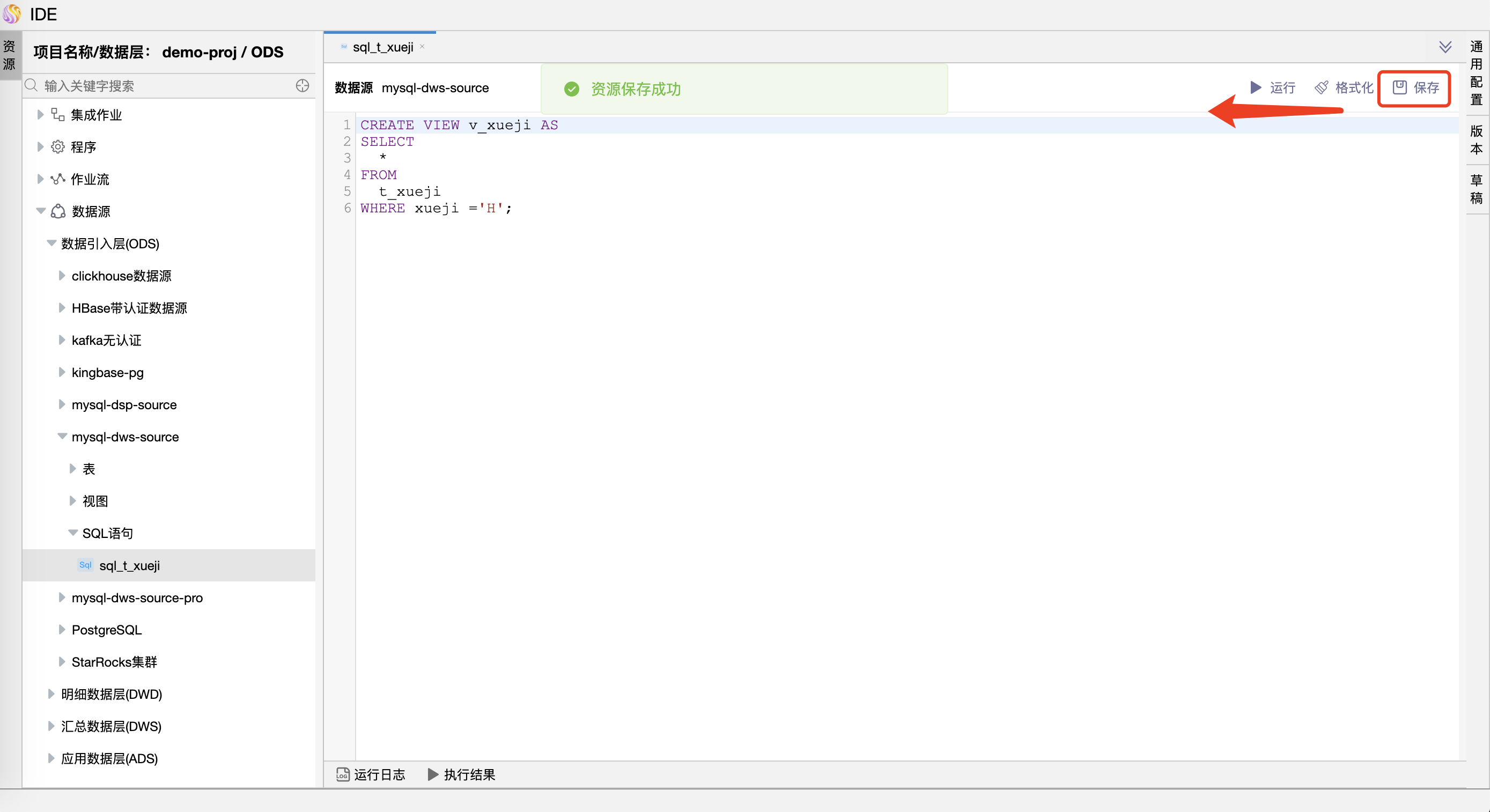Click the play icon on 执行结果 tab
Screen dimensions: 1490x812
(x=432, y=775)
